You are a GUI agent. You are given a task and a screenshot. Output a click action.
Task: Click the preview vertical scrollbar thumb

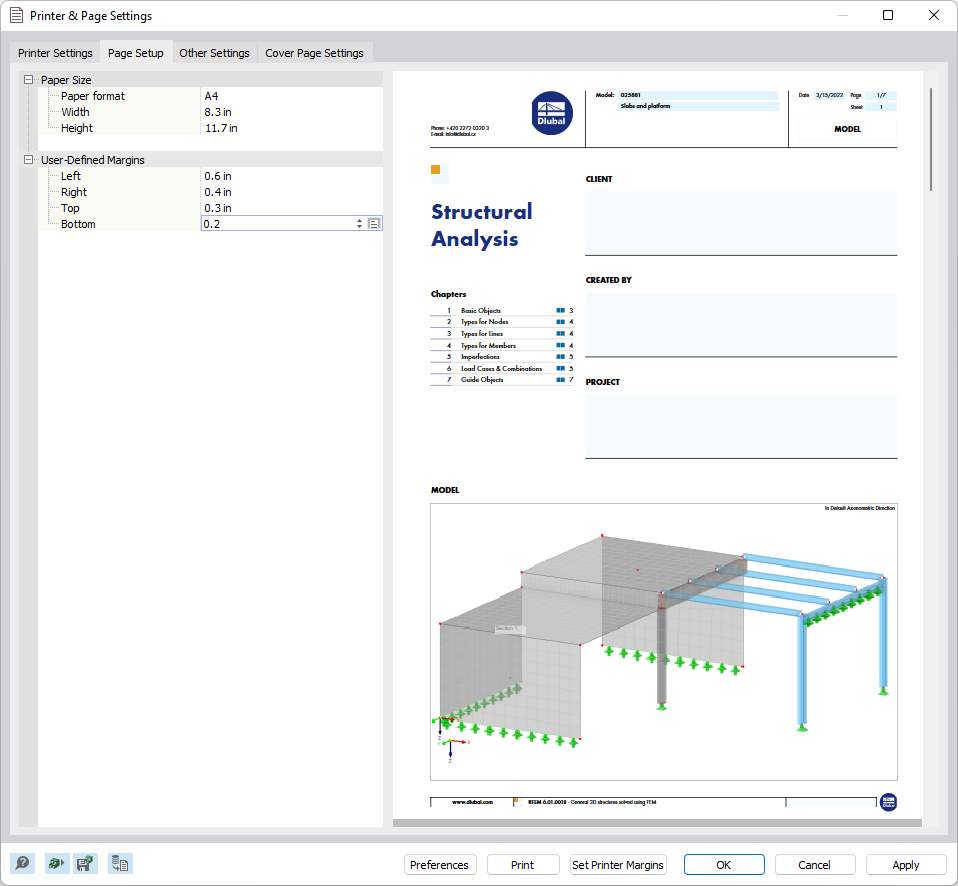(931, 139)
